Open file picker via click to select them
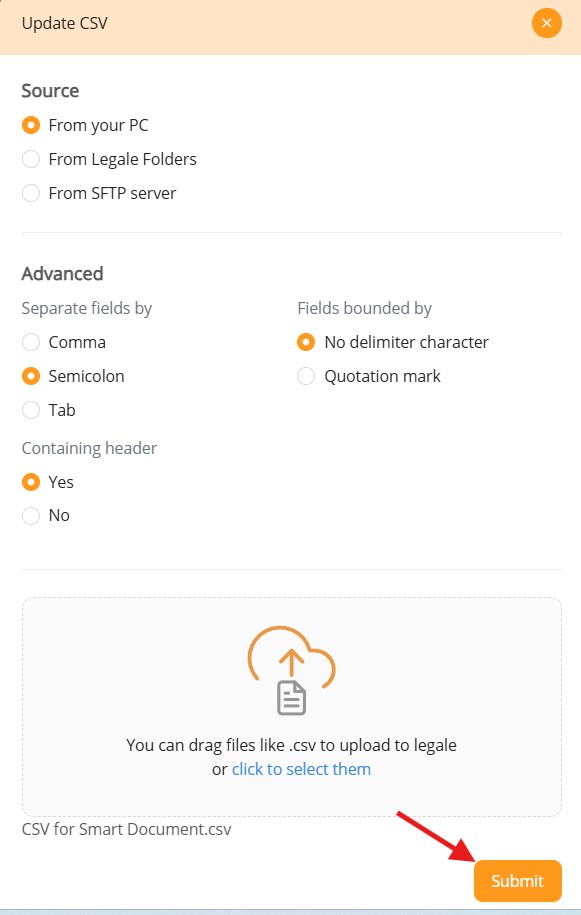Image resolution: width=581 pixels, height=915 pixels. click(301, 769)
